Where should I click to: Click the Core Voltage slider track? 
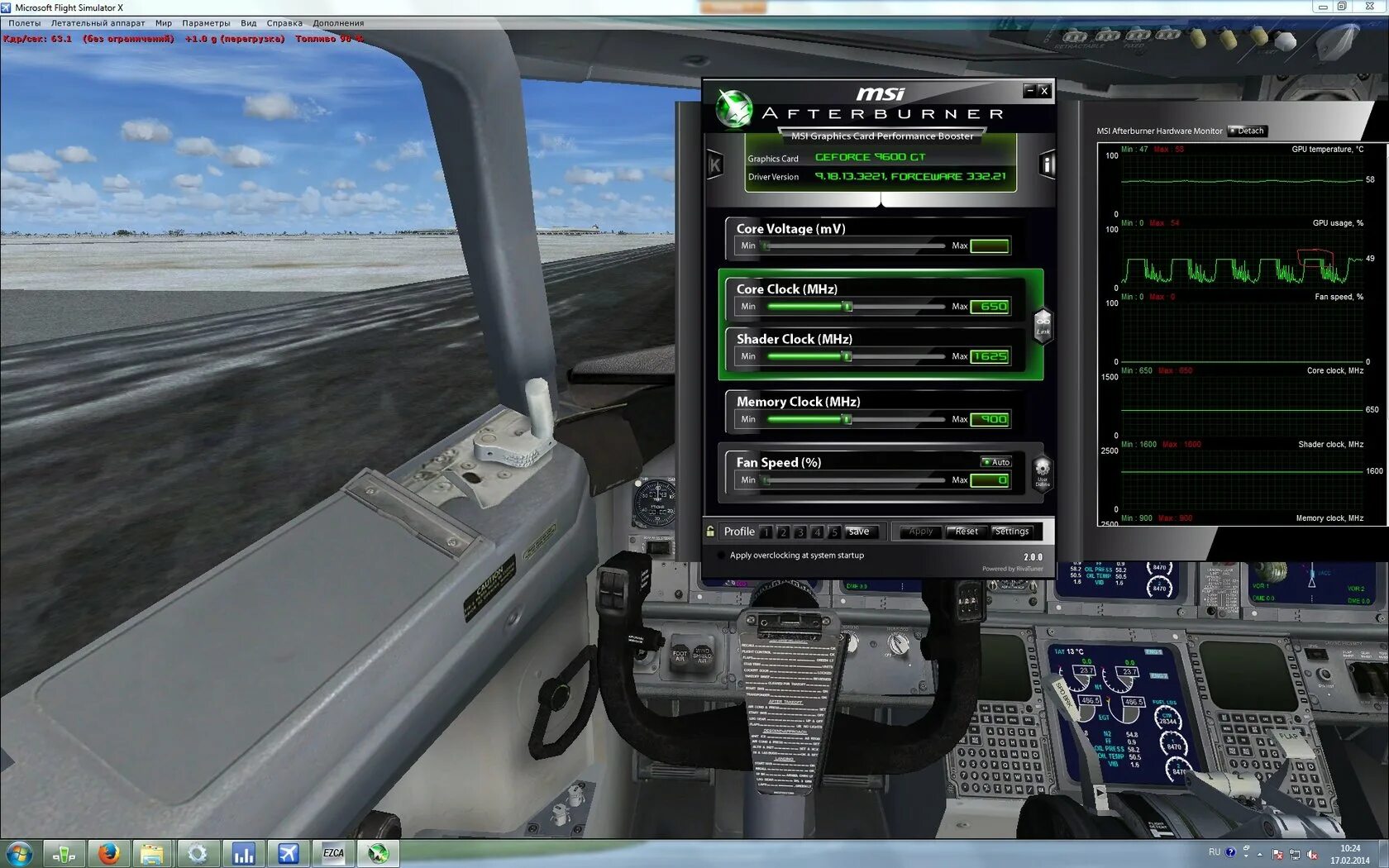click(x=854, y=246)
